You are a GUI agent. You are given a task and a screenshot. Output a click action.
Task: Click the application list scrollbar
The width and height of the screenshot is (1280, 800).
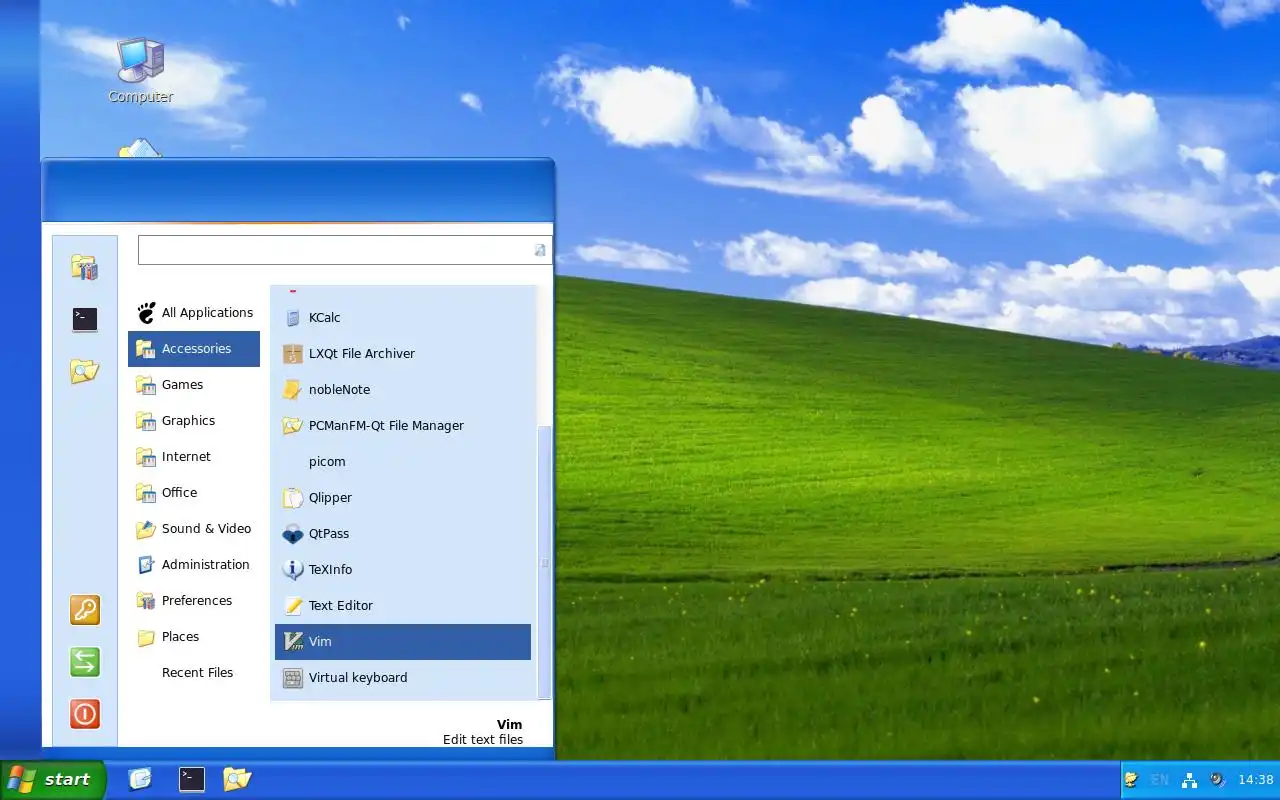tap(545, 562)
